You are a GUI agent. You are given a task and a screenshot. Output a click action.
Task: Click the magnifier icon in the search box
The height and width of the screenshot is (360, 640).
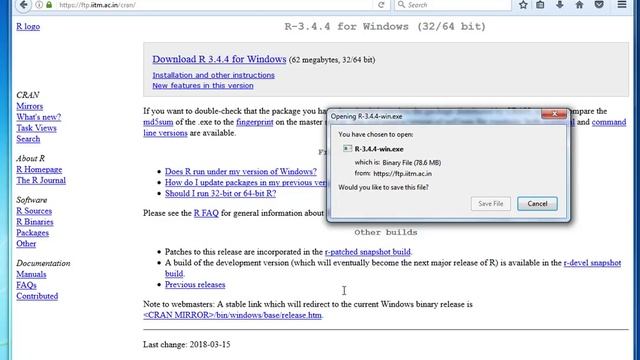click(402, 4)
